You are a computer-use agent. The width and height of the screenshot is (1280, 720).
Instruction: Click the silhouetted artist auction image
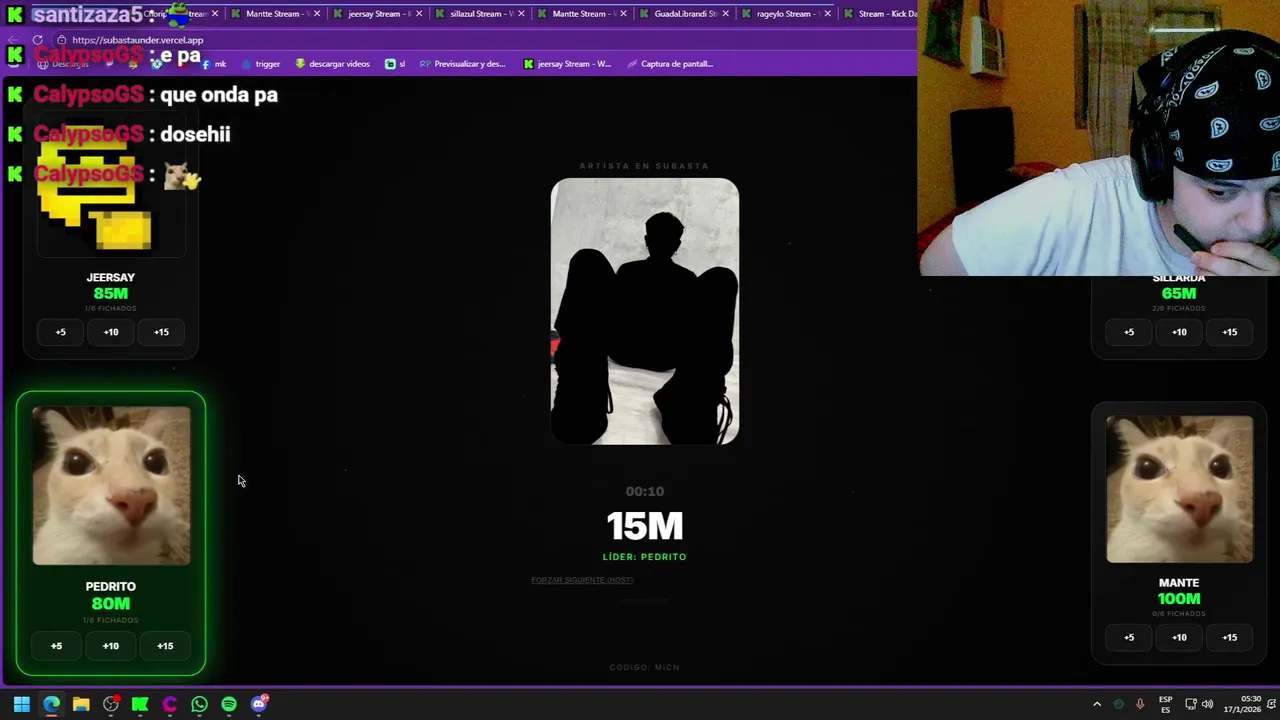point(645,311)
